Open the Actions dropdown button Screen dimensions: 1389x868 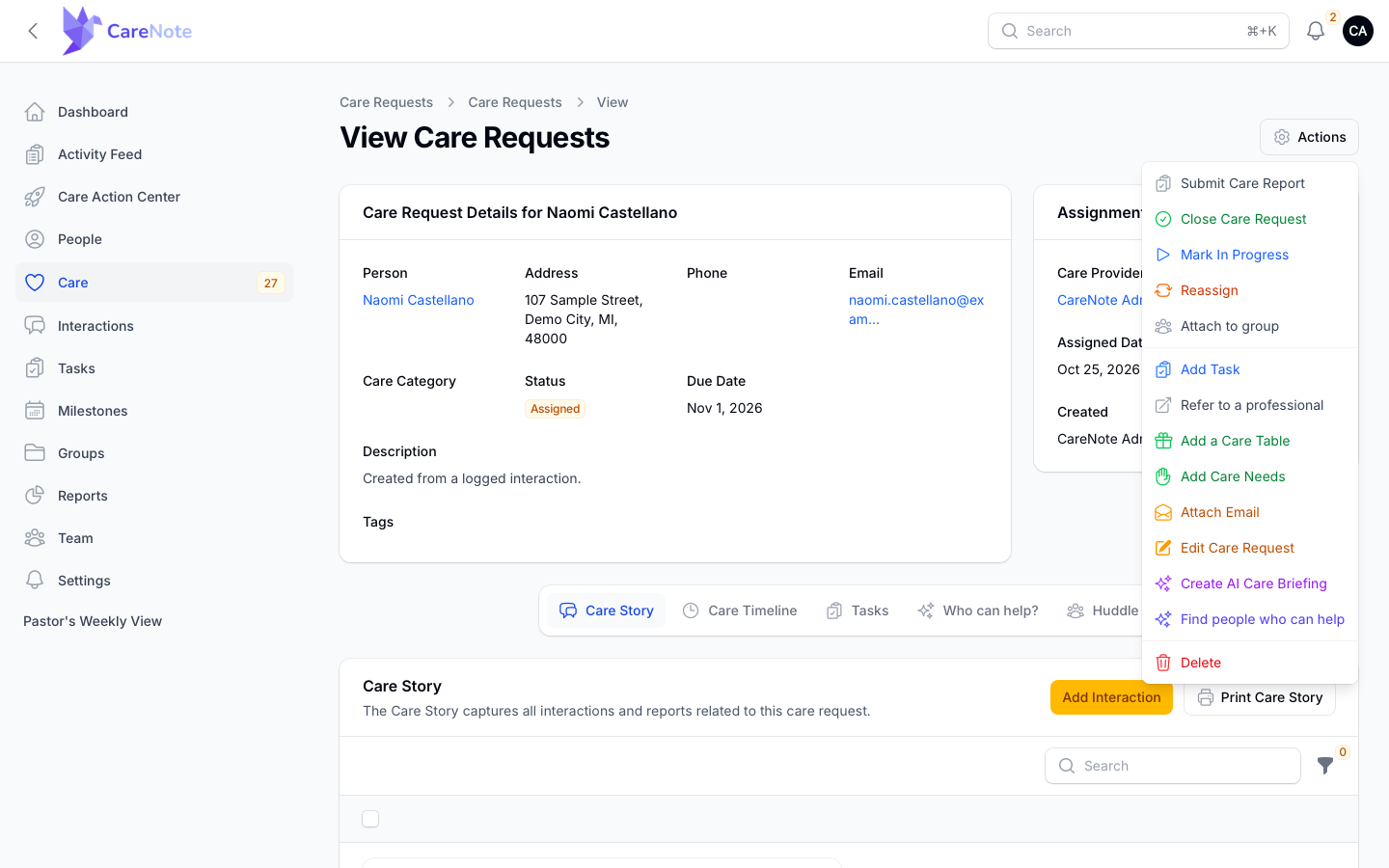(x=1309, y=137)
